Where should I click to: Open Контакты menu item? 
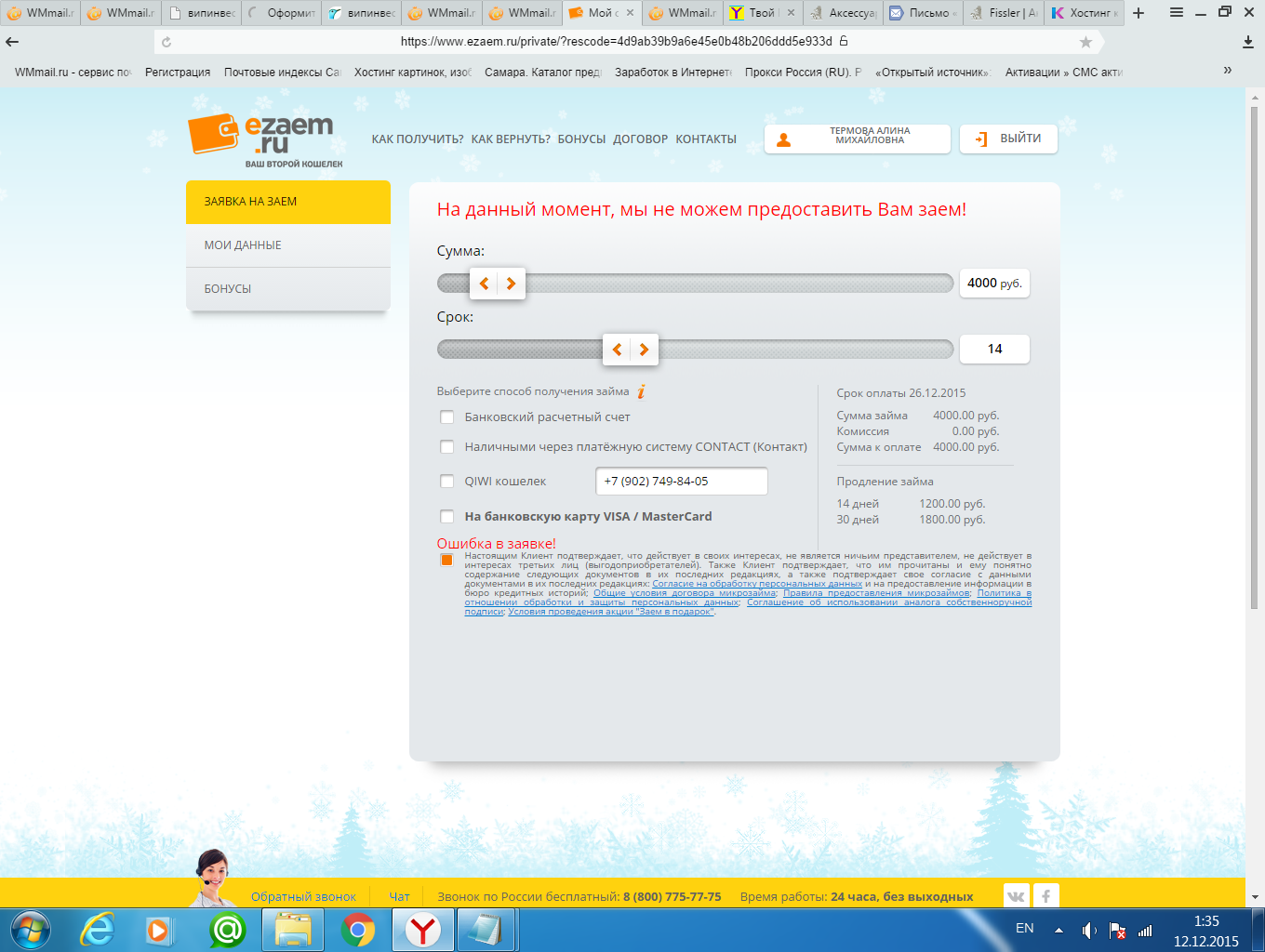(706, 139)
